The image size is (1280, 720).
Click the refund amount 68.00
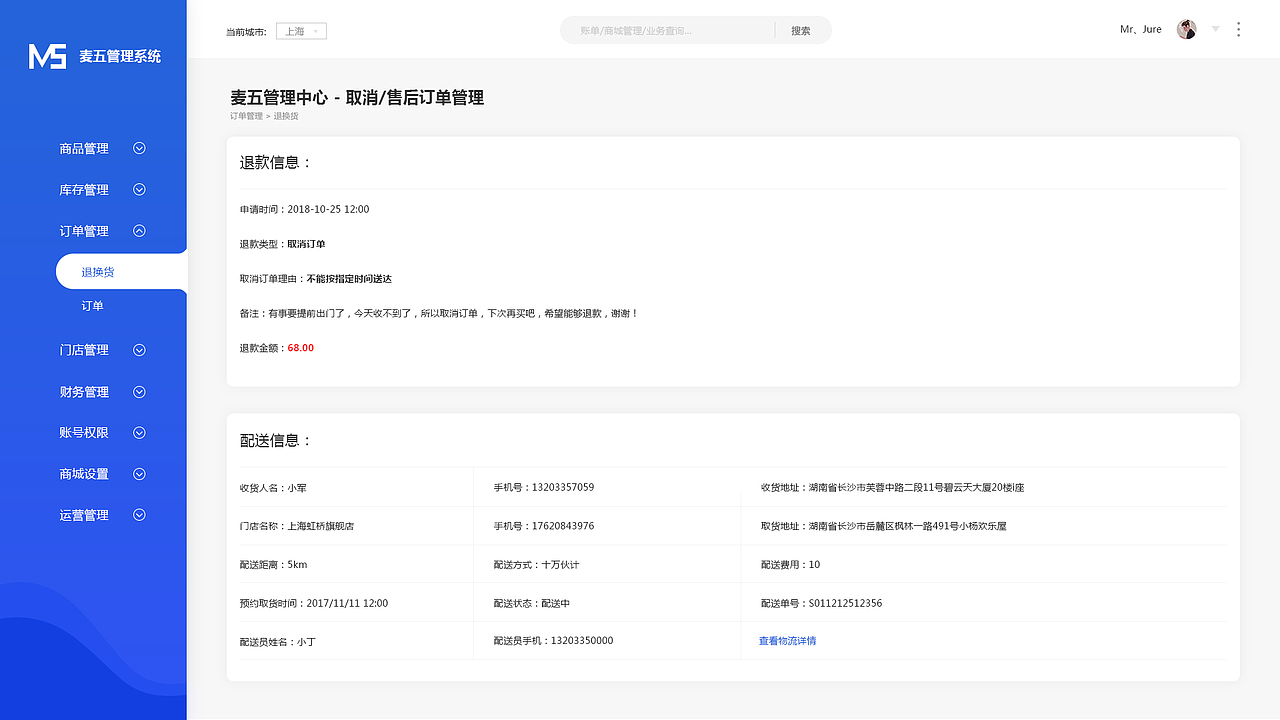coord(301,348)
